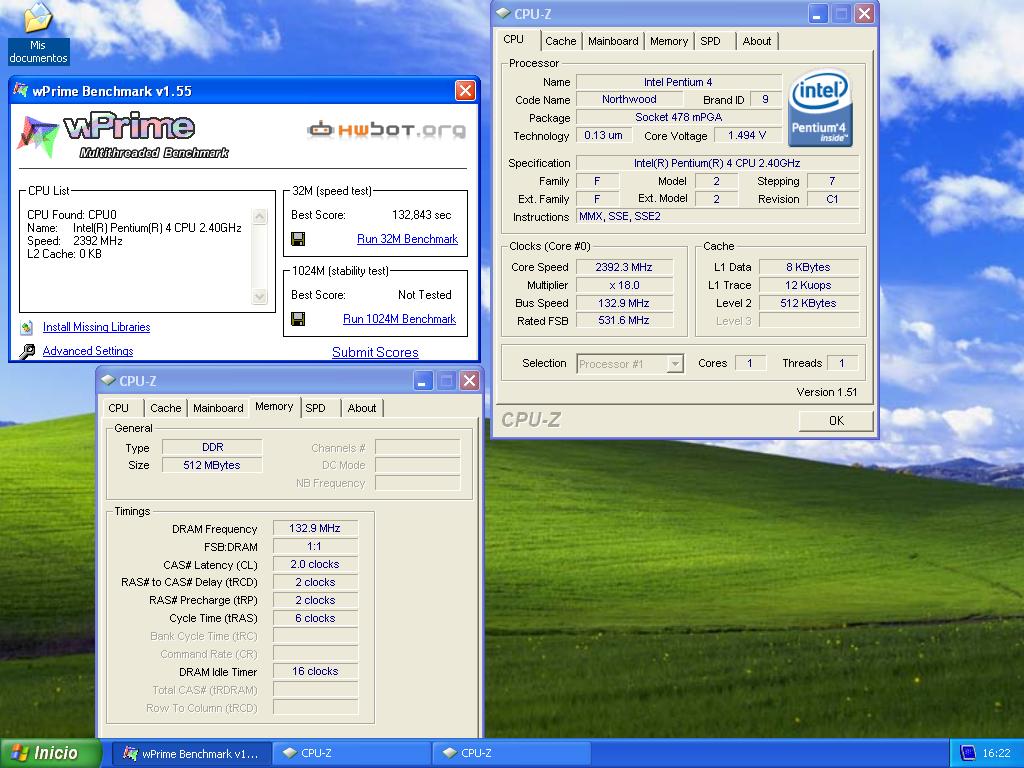This screenshot has width=1024, height=768.
Task: Open the Processor #1 selection dropdown
Action: click(675, 364)
